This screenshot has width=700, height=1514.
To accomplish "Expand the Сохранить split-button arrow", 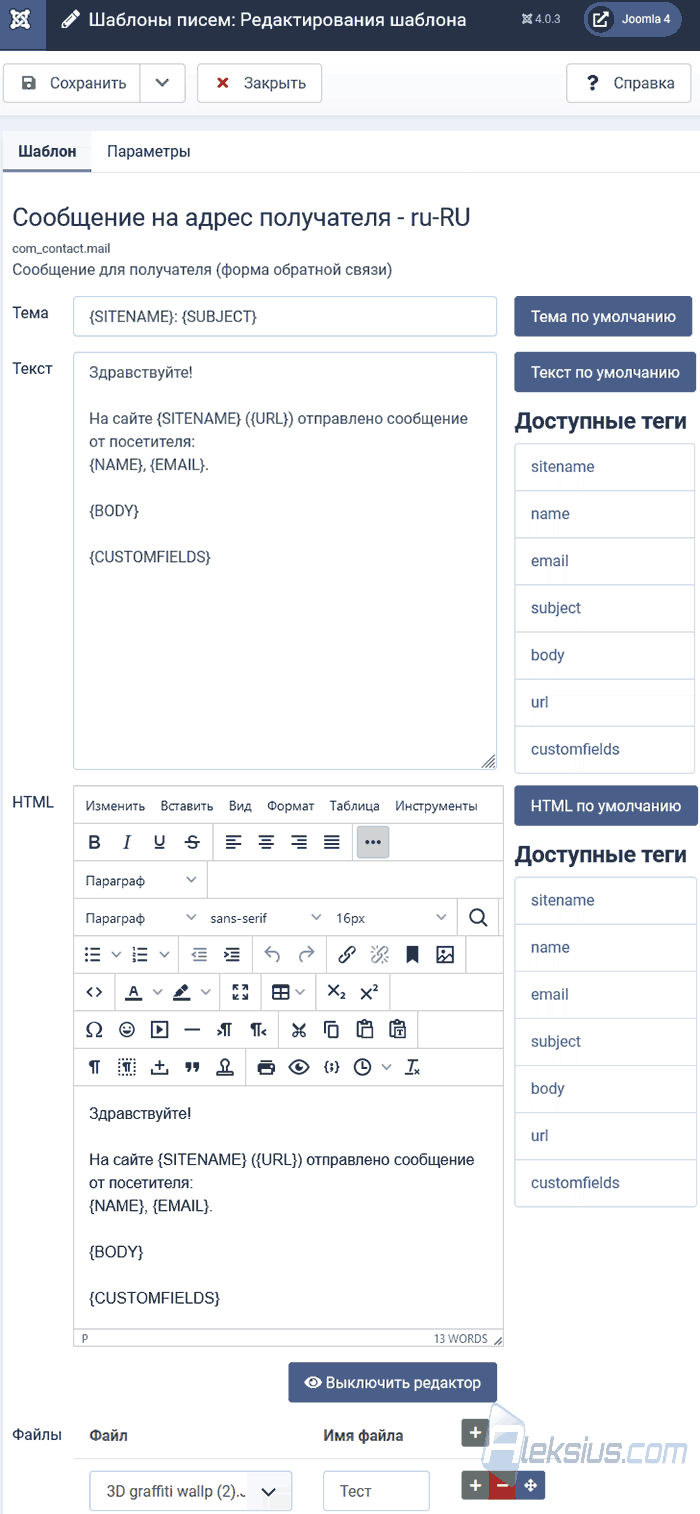I will pos(163,83).
